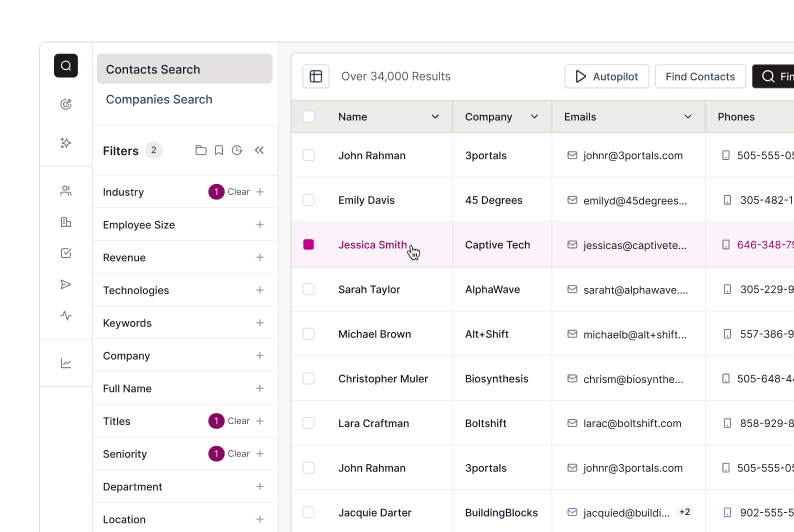
Task: Click larac@boltshift.com email text
Action: click(x=632, y=423)
